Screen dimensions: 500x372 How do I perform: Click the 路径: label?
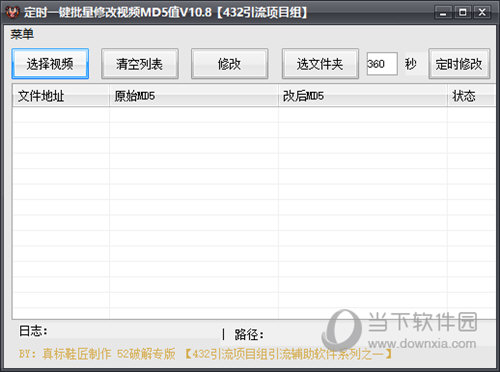[x=249, y=334]
